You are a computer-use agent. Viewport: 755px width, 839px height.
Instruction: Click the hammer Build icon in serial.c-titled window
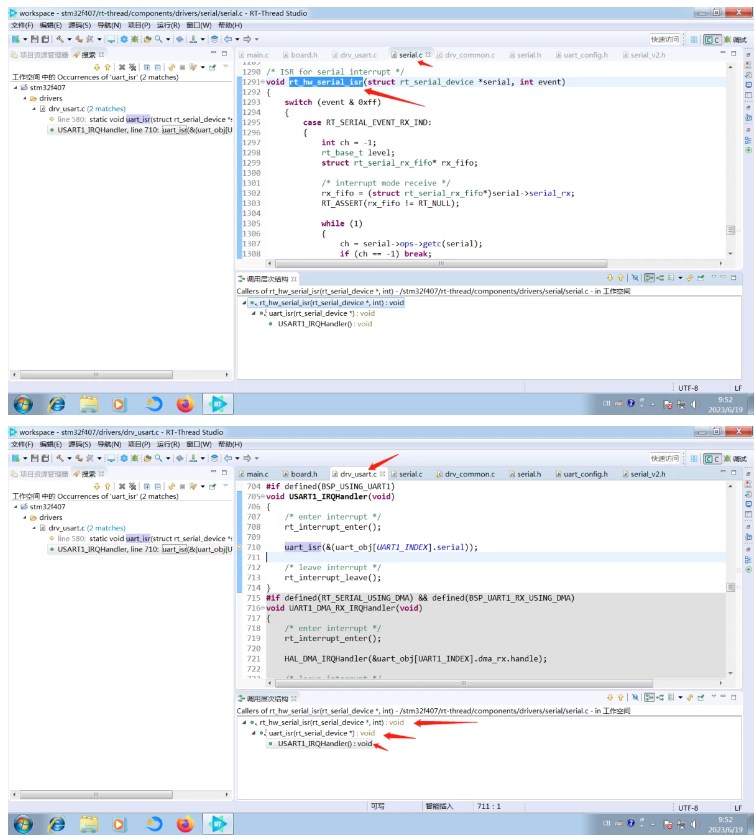(60, 39)
